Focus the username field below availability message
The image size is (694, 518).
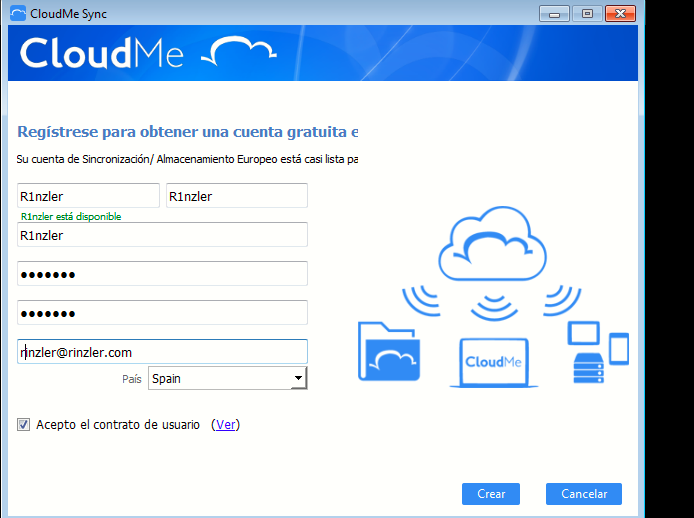(x=162, y=235)
